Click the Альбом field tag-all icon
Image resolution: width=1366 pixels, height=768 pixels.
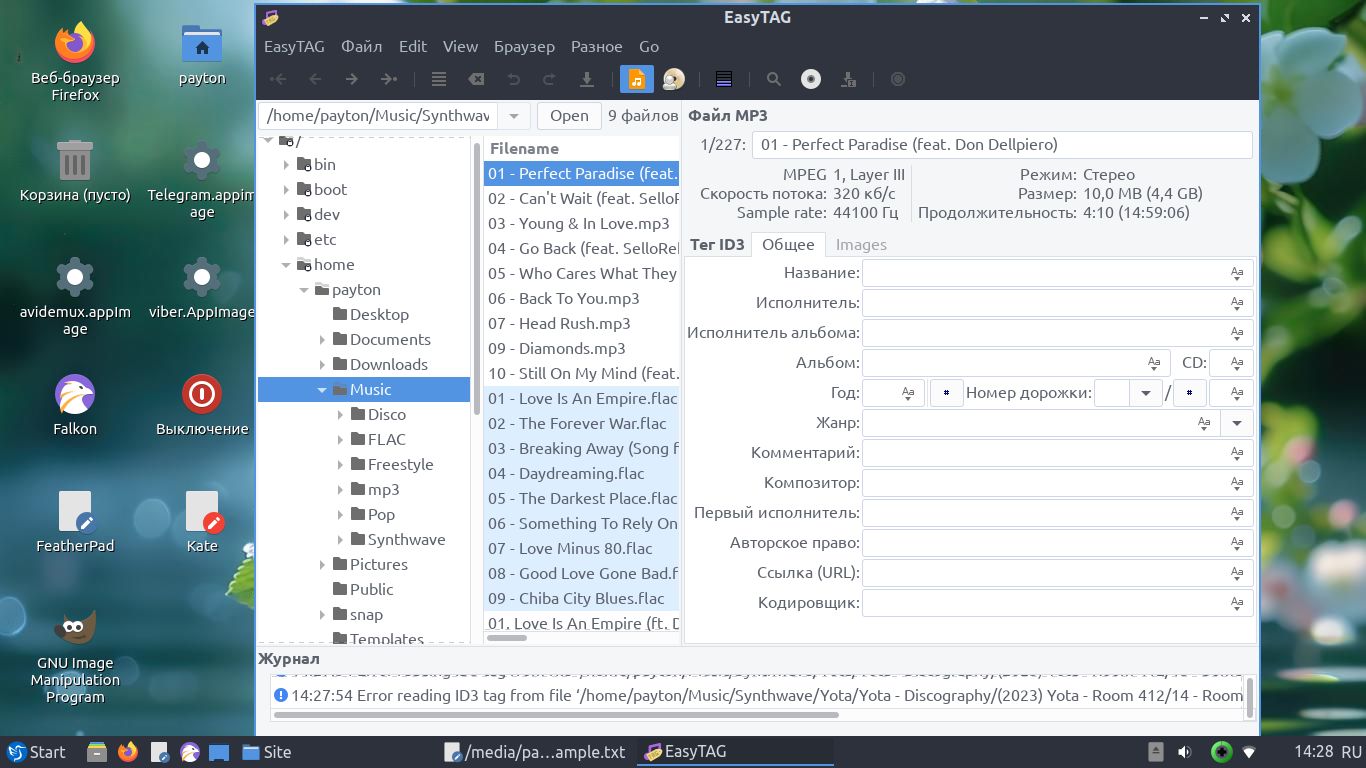(1153, 363)
